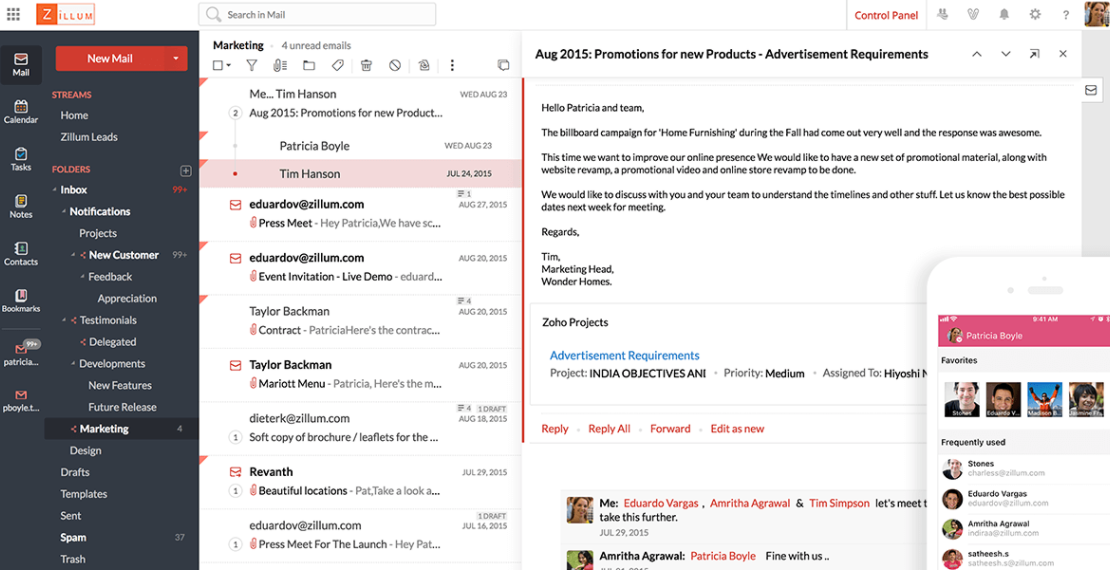The image size is (1110, 570).
Task: Click the Search in Mail field
Action: point(318,14)
